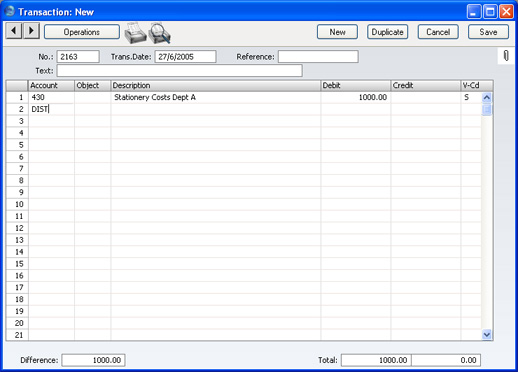Click the Trans.Date field
Screen dimensions: 518x372
tap(185, 57)
